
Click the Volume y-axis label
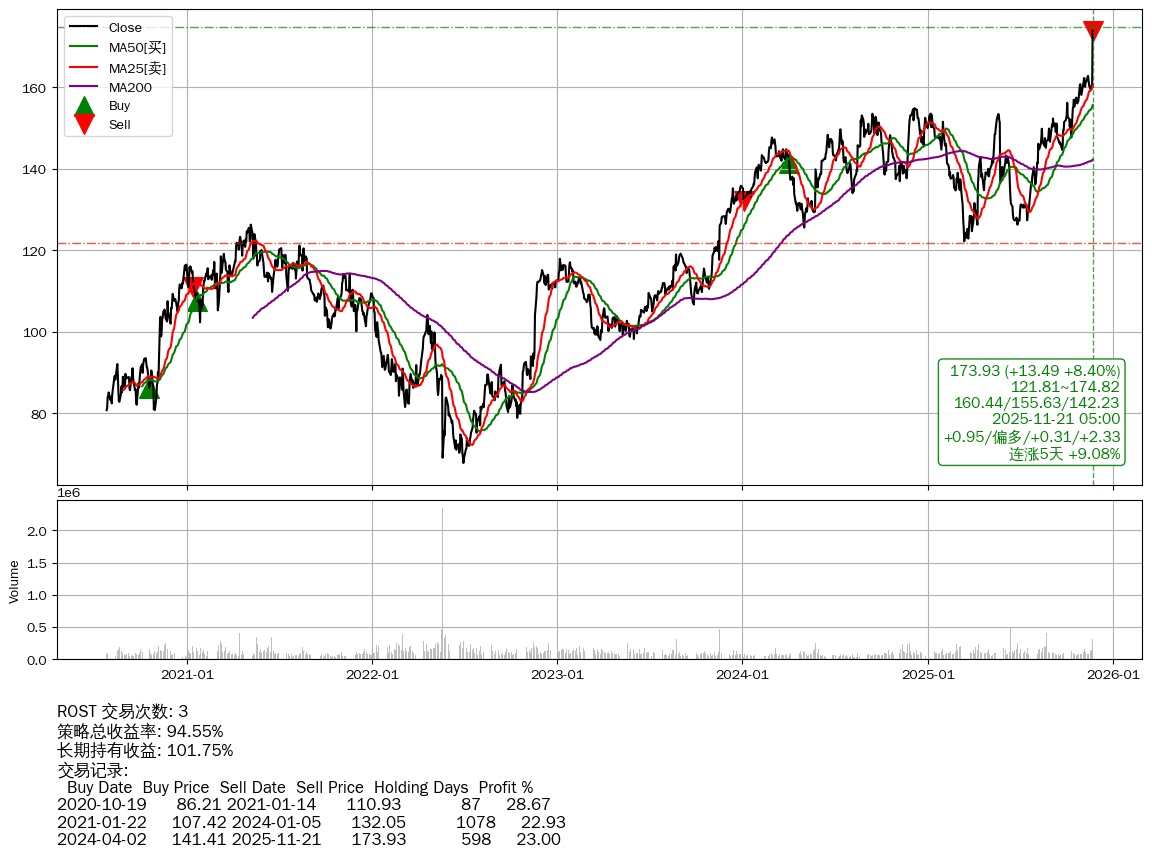tap(14, 581)
